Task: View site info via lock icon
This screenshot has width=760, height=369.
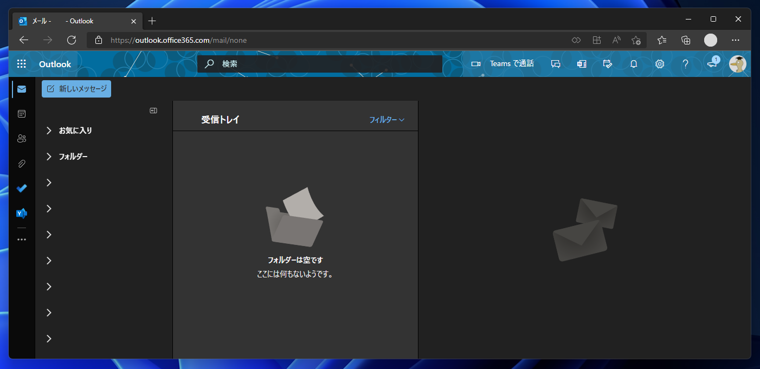Action: click(98, 40)
